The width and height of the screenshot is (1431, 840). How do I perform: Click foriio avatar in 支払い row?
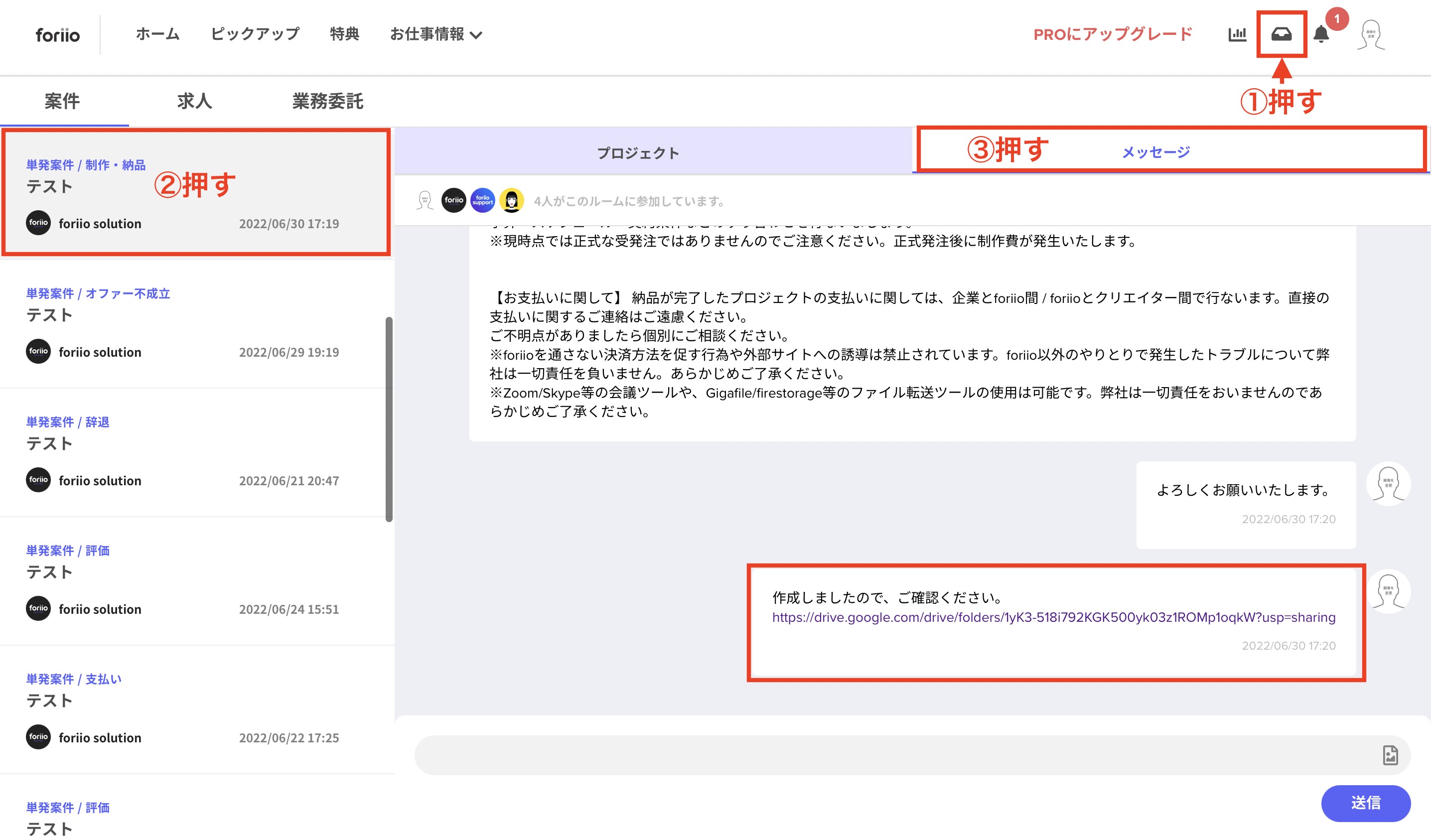pyautogui.click(x=38, y=737)
